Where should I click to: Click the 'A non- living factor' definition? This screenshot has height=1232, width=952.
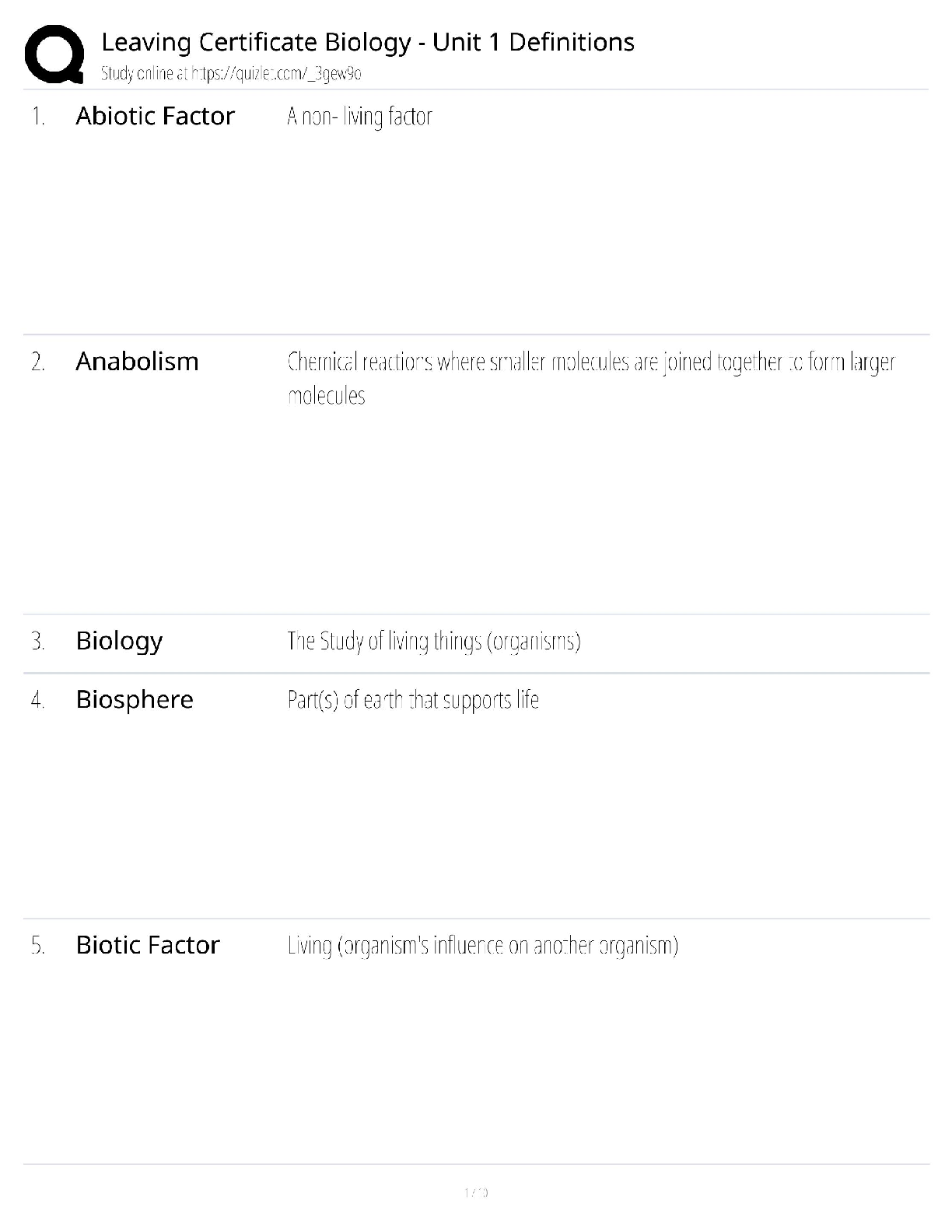click(x=359, y=117)
